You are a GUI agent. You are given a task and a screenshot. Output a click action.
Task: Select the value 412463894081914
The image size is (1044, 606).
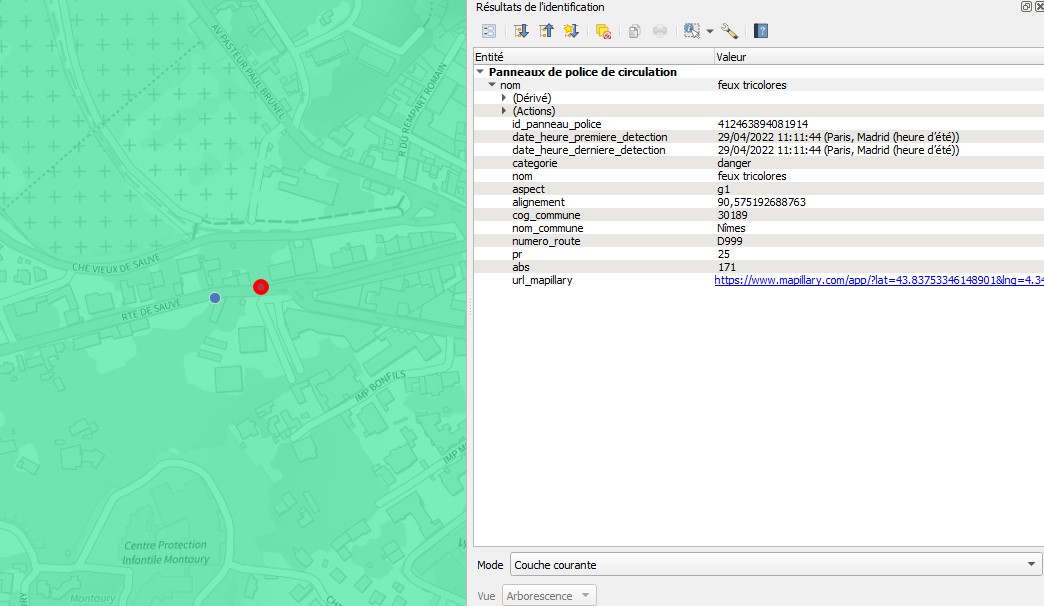pyautogui.click(x=763, y=125)
